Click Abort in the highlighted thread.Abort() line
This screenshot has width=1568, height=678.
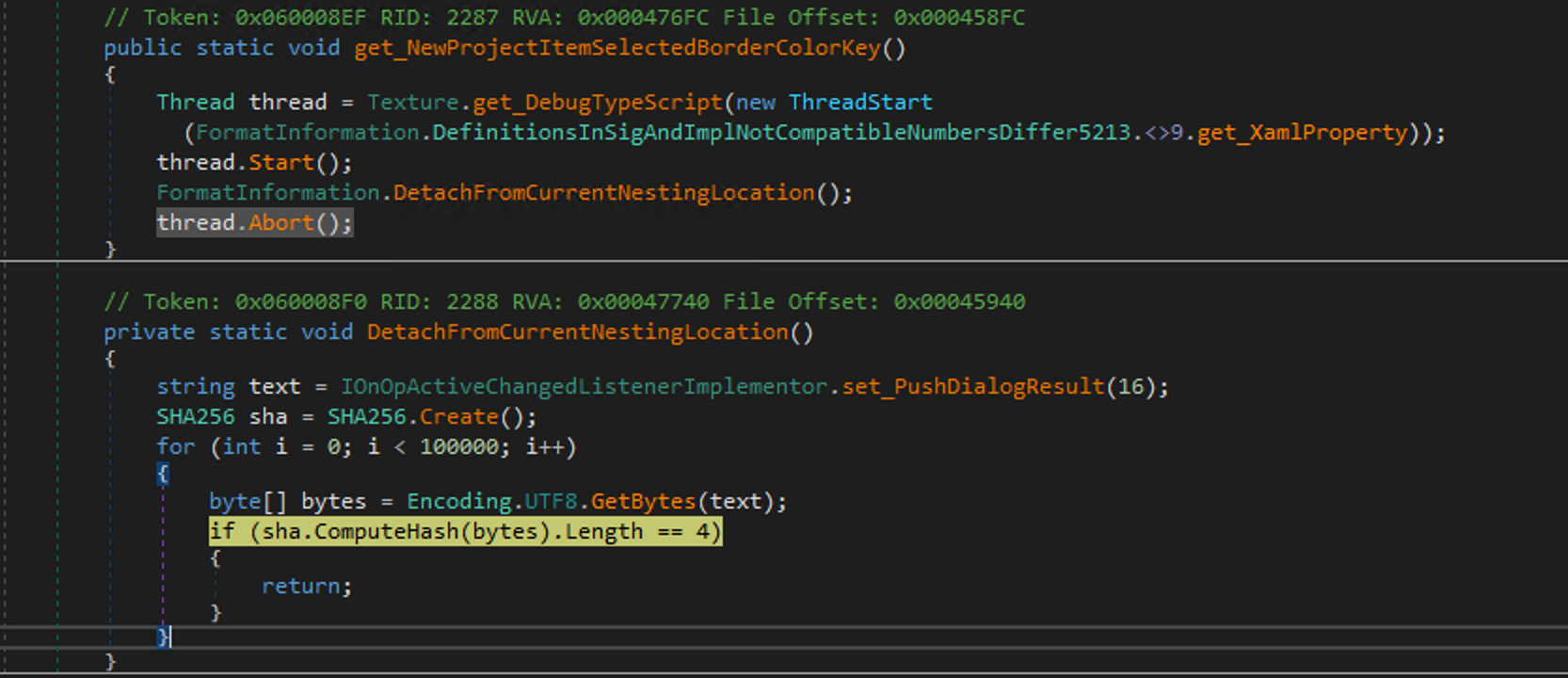[x=281, y=222]
